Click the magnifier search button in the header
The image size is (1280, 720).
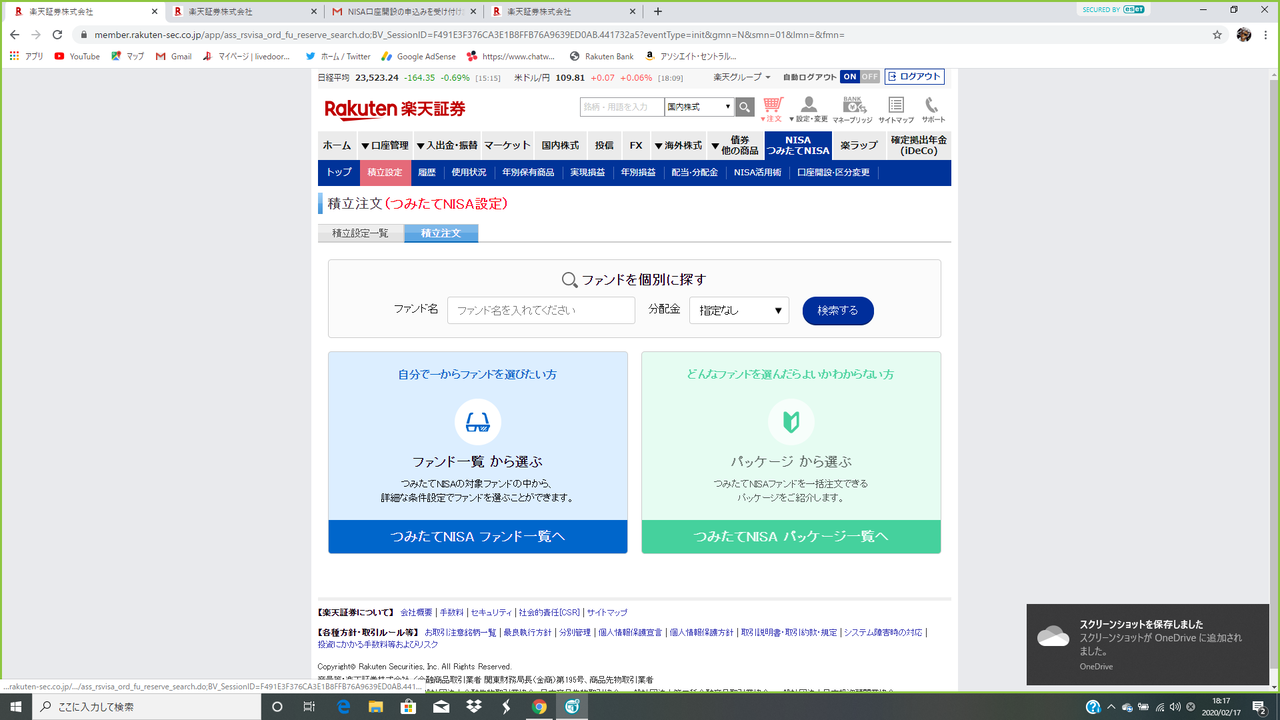pos(745,107)
